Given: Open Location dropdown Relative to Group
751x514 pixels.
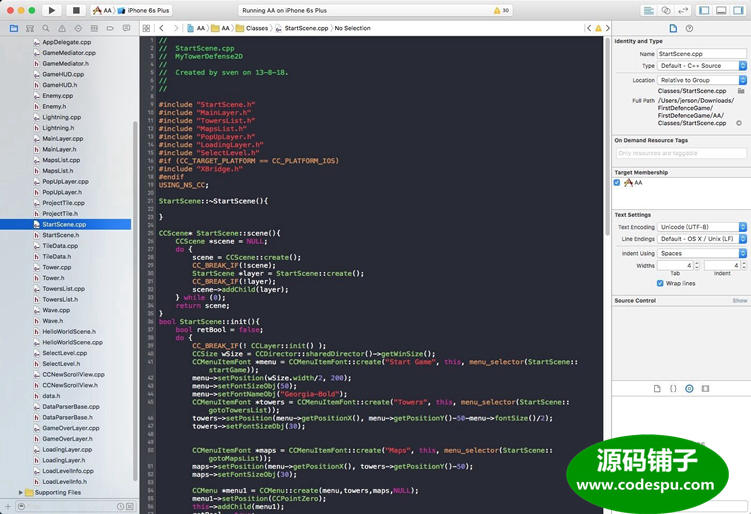Looking at the screenshot, I should click(702, 80).
